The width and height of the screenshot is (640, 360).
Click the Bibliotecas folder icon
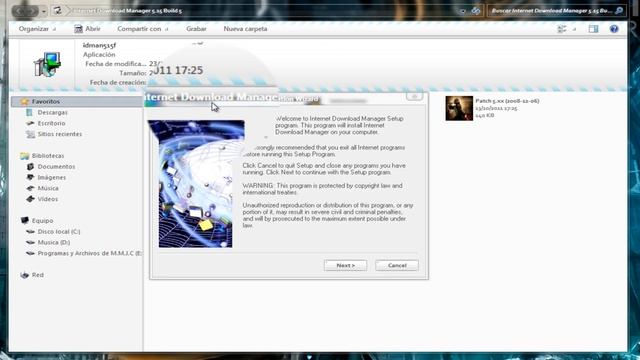[x=24, y=156]
